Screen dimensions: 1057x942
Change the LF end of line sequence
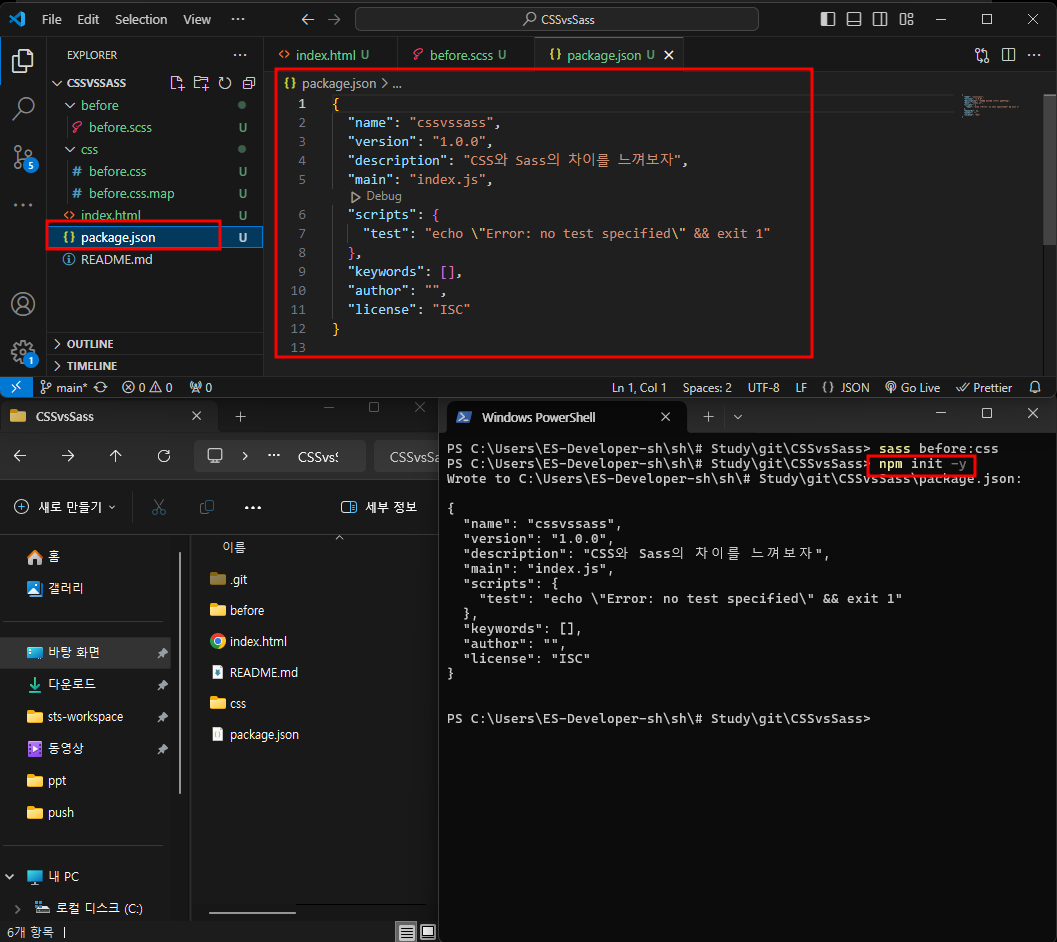801,387
